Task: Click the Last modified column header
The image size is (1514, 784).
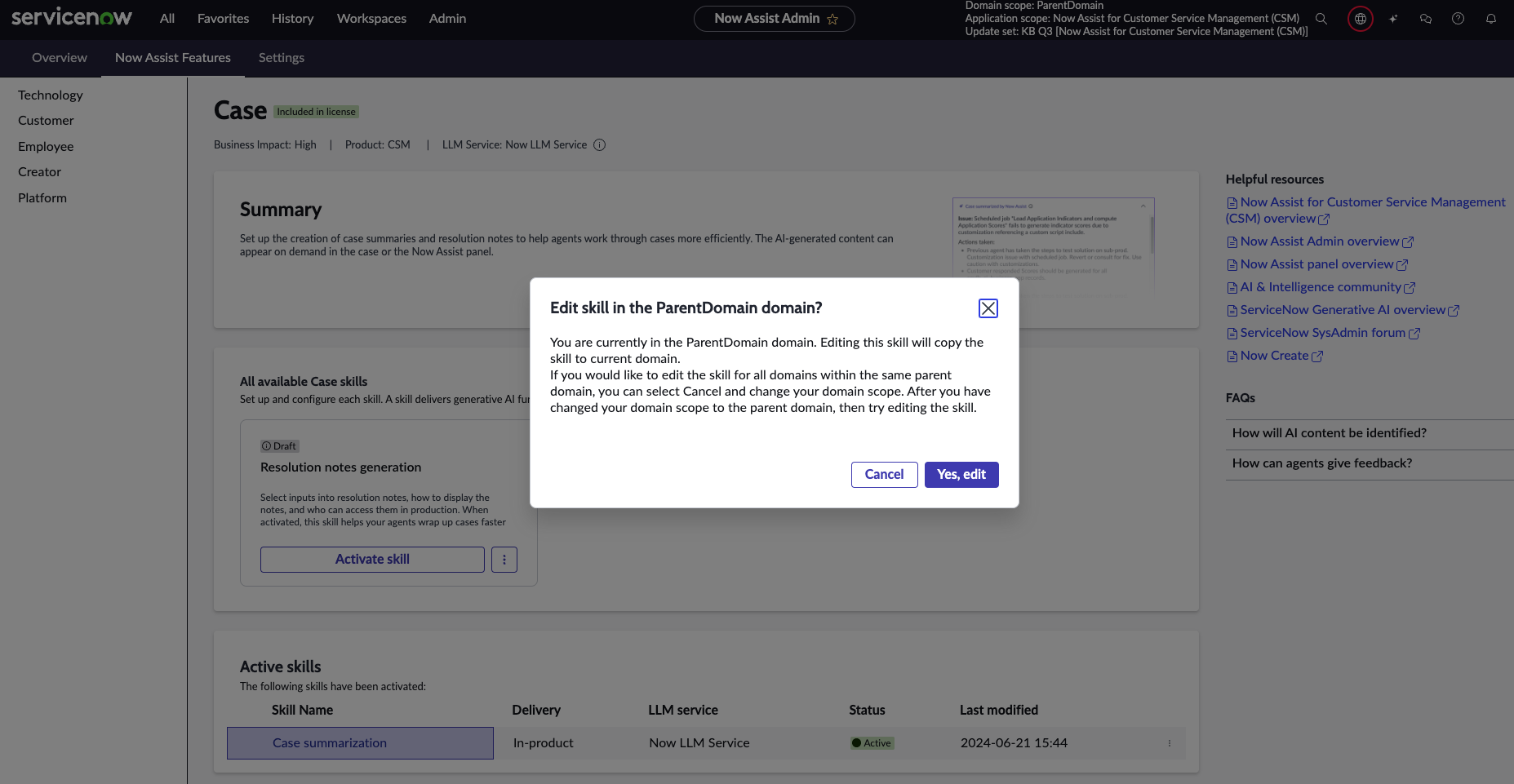Action: tap(999, 711)
